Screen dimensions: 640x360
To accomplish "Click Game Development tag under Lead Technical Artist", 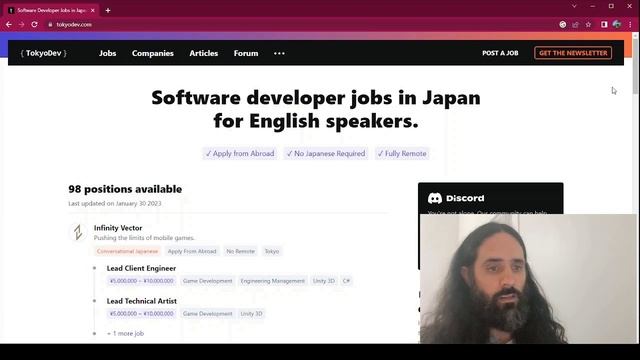I will click(x=207, y=313).
